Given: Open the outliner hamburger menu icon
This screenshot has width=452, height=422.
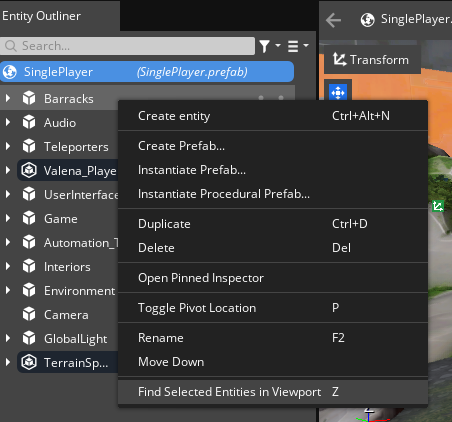Looking at the screenshot, I should click(293, 46).
